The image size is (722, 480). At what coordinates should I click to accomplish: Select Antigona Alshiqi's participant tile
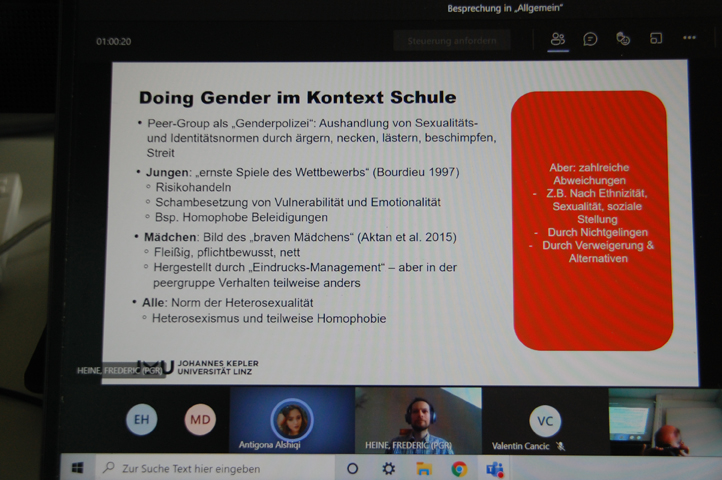(292, 420)
